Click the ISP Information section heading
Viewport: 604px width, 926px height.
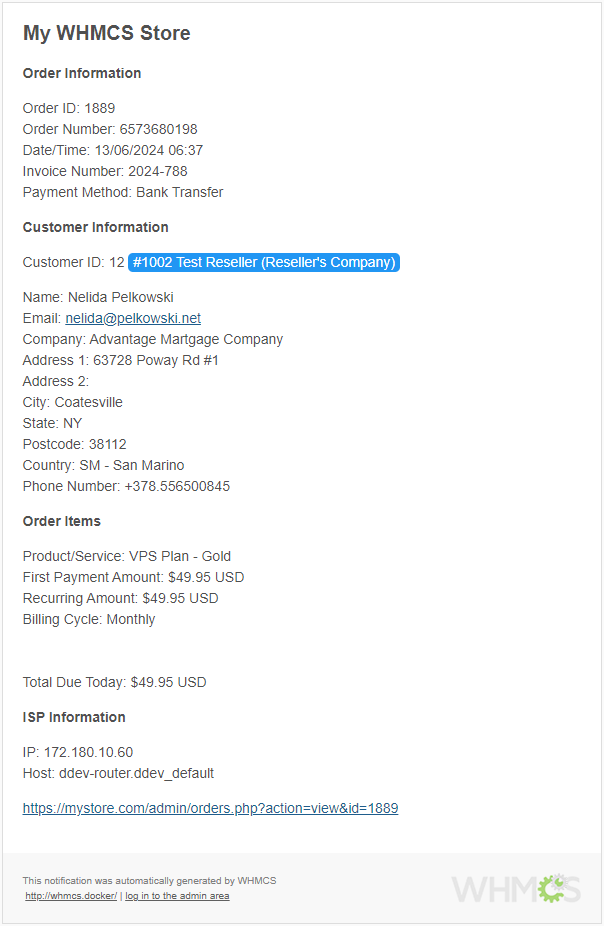coord(74,717)
